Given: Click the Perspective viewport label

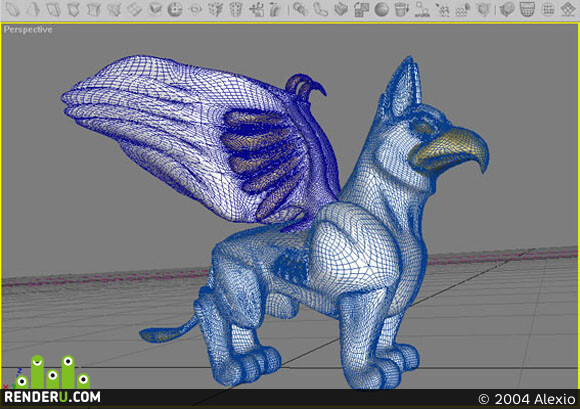Looking at the screenshot, I should click(28, 30).
